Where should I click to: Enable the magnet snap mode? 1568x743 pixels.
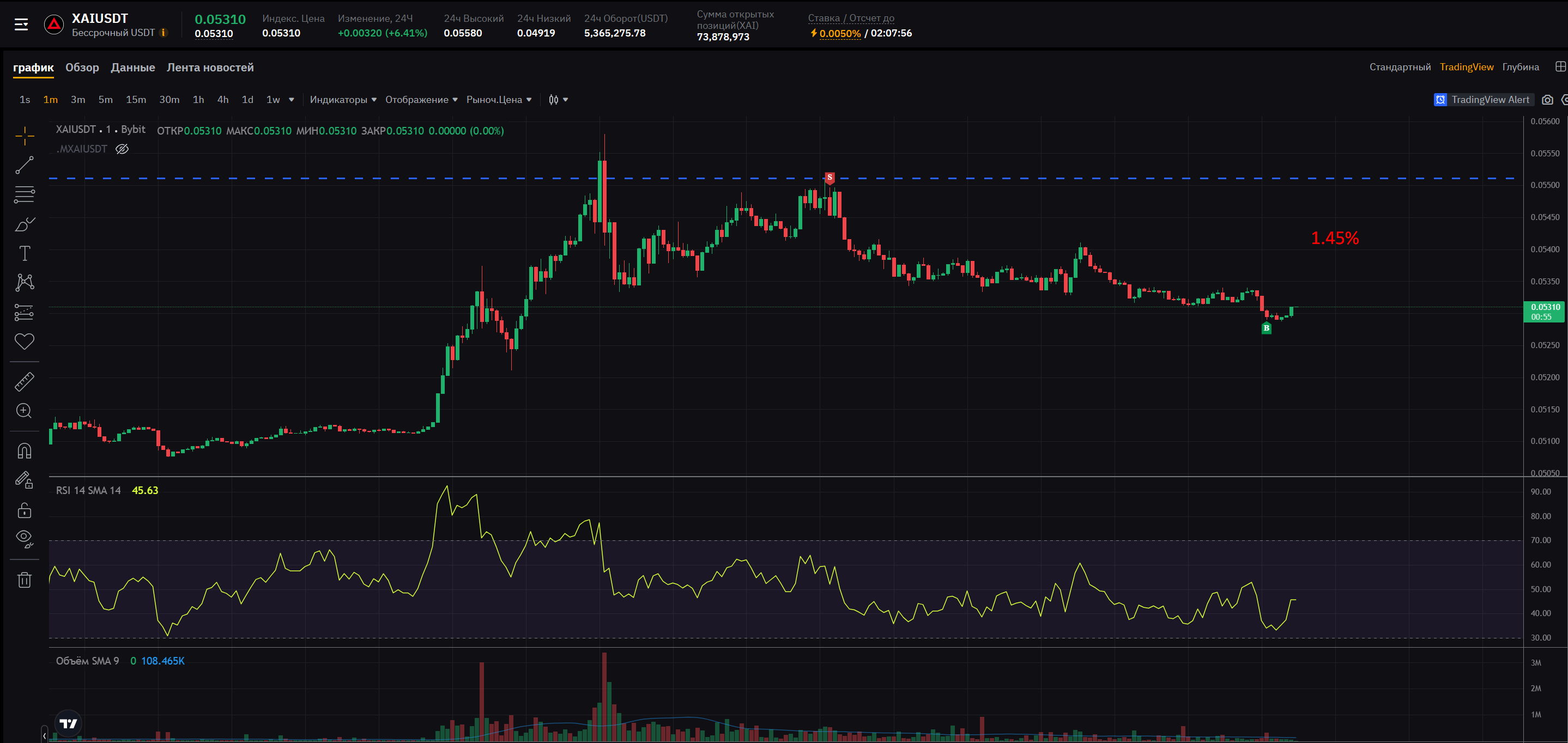[25, 451]
